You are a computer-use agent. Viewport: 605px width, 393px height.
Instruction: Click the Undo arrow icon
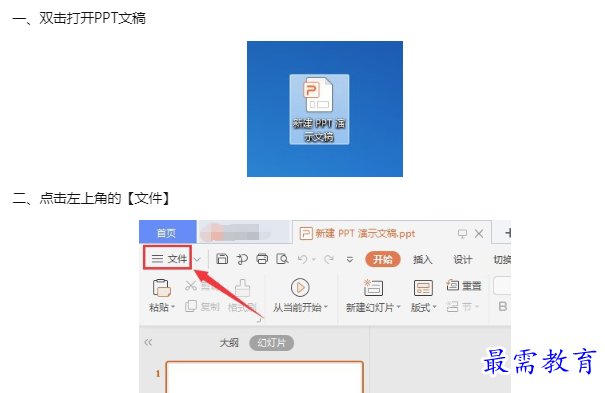[303, 259]
